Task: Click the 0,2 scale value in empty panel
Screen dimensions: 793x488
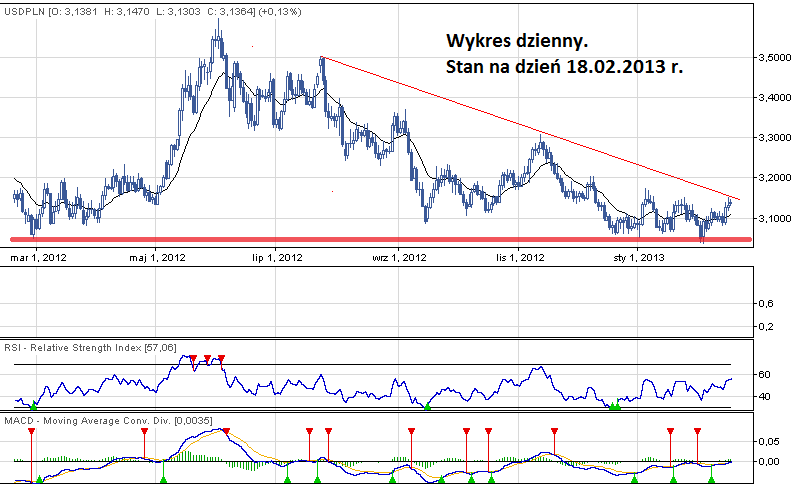Action: [x=766, y=327]
